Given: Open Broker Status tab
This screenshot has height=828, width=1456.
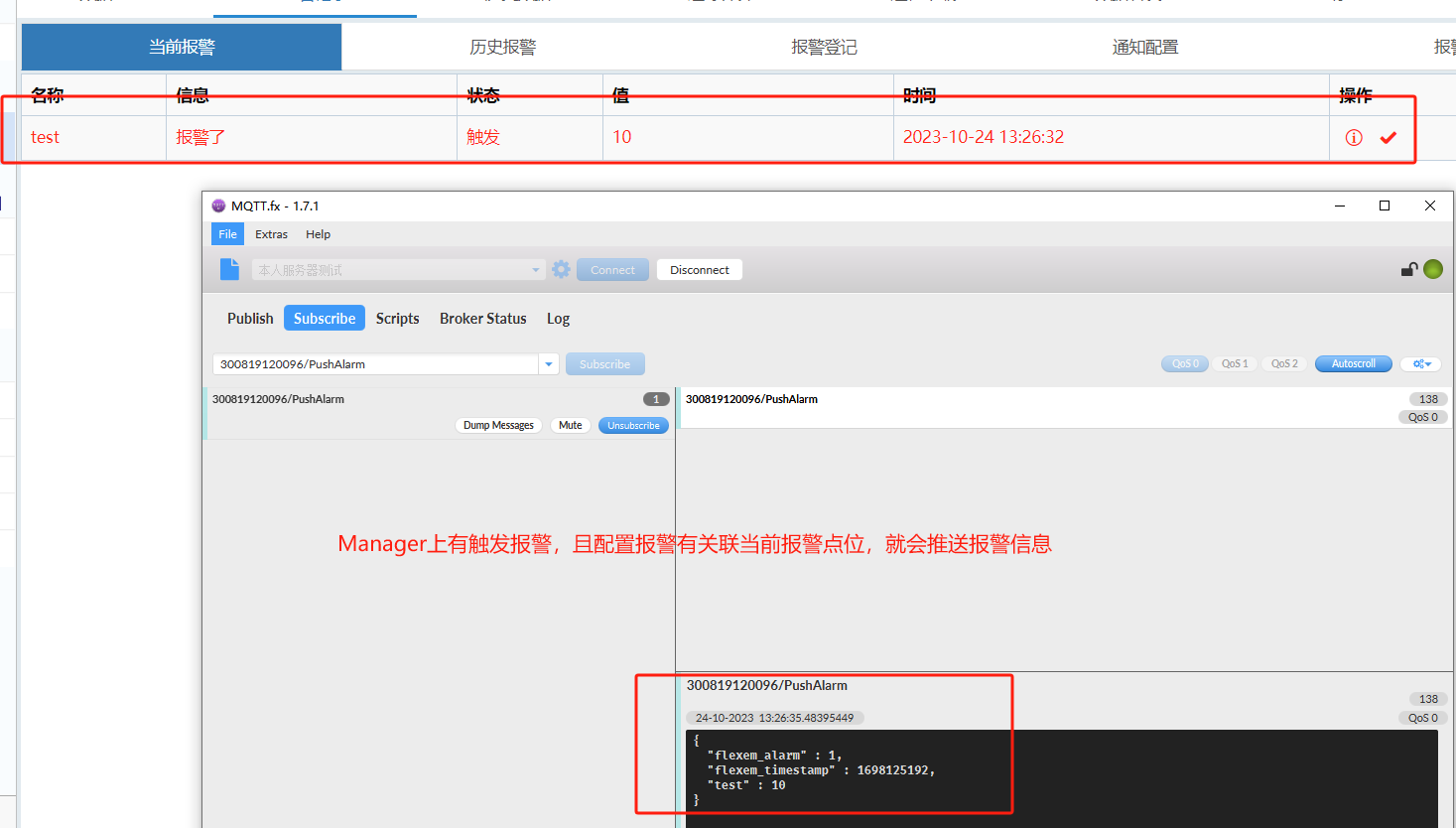Looking at the screenshot, I should tap(483, 318).
